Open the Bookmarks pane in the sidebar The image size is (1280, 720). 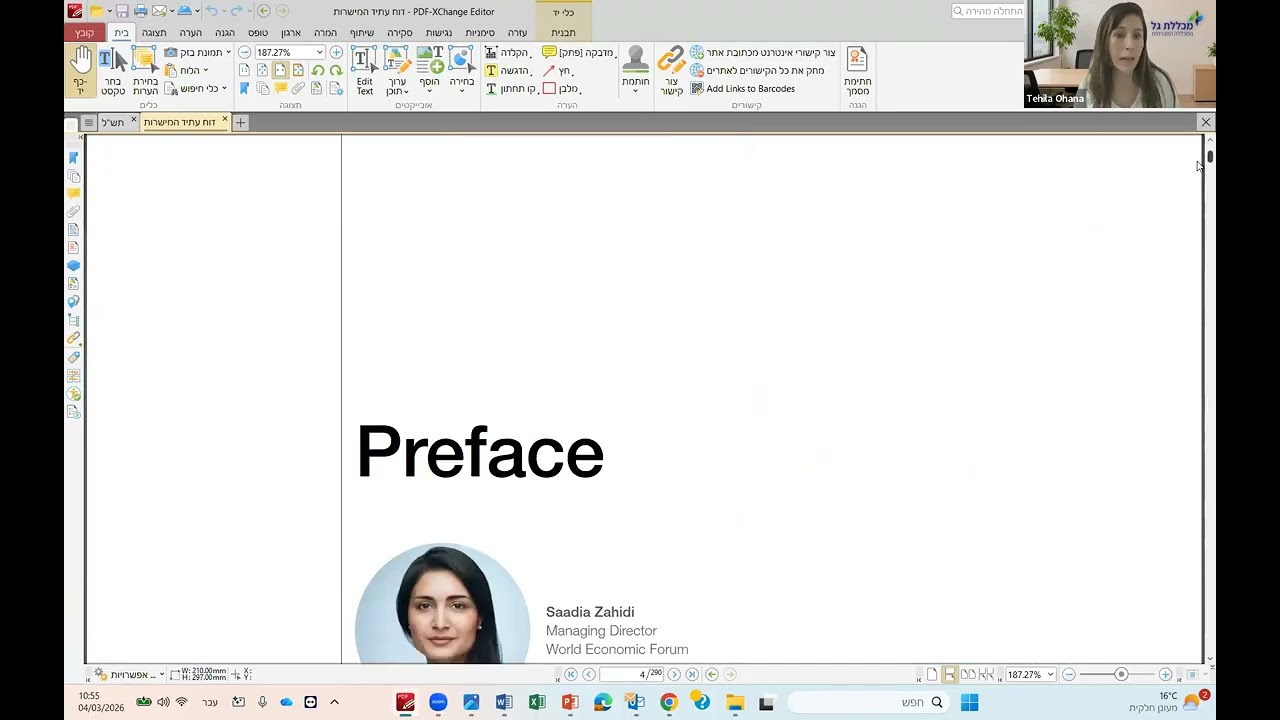coord(73,157)
